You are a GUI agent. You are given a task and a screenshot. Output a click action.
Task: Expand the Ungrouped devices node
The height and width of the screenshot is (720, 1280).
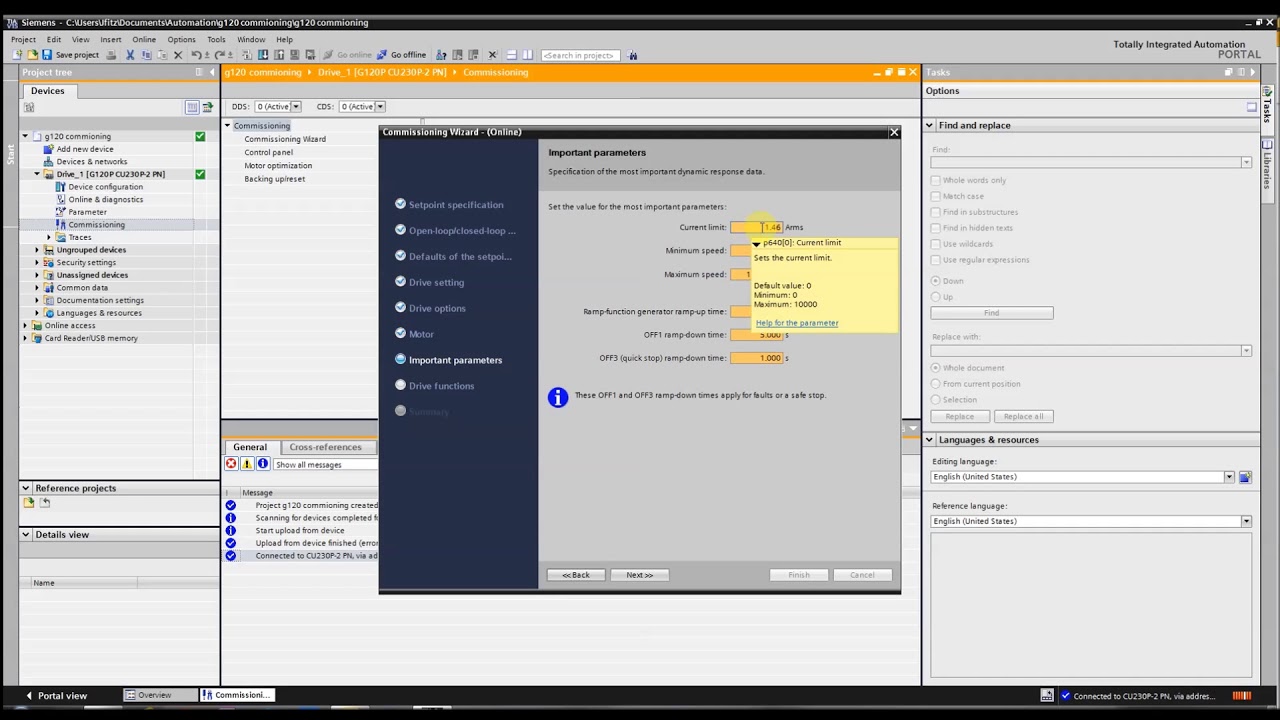37,250
